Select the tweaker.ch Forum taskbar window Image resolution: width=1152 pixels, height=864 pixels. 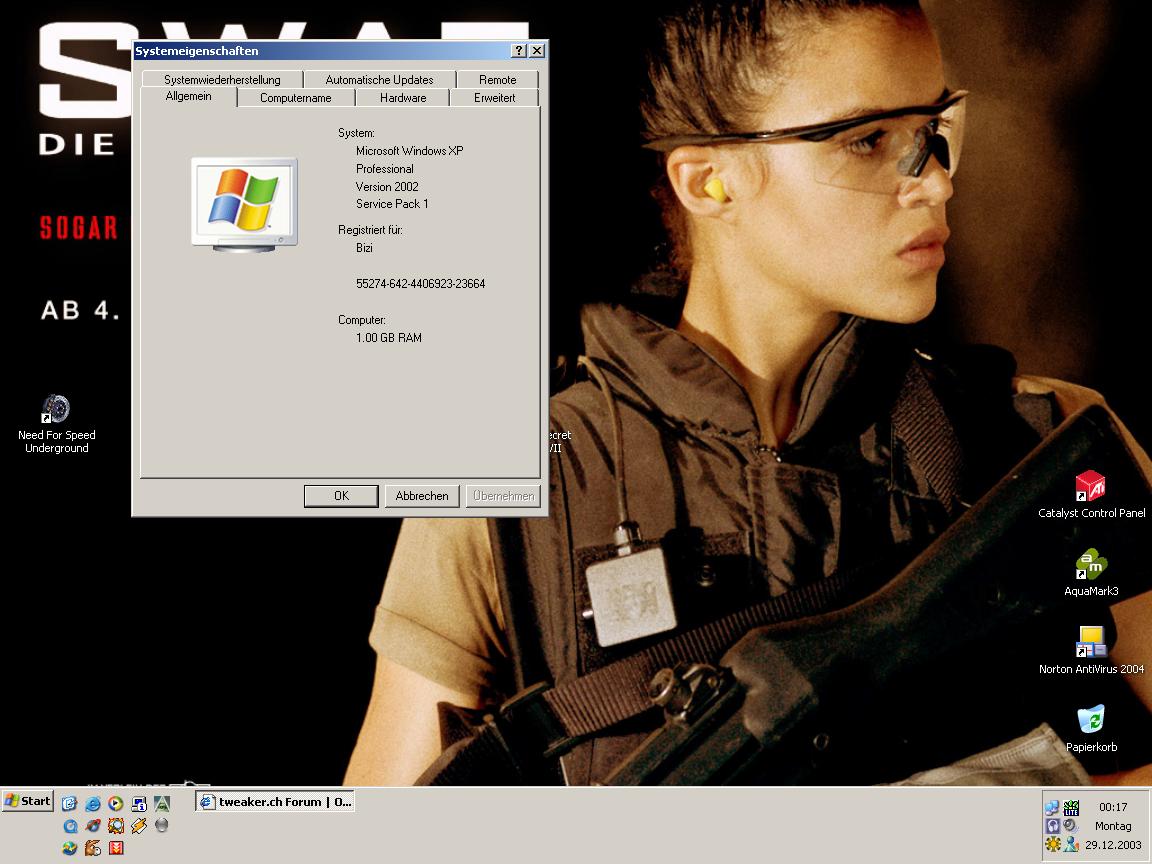(275, 802)
